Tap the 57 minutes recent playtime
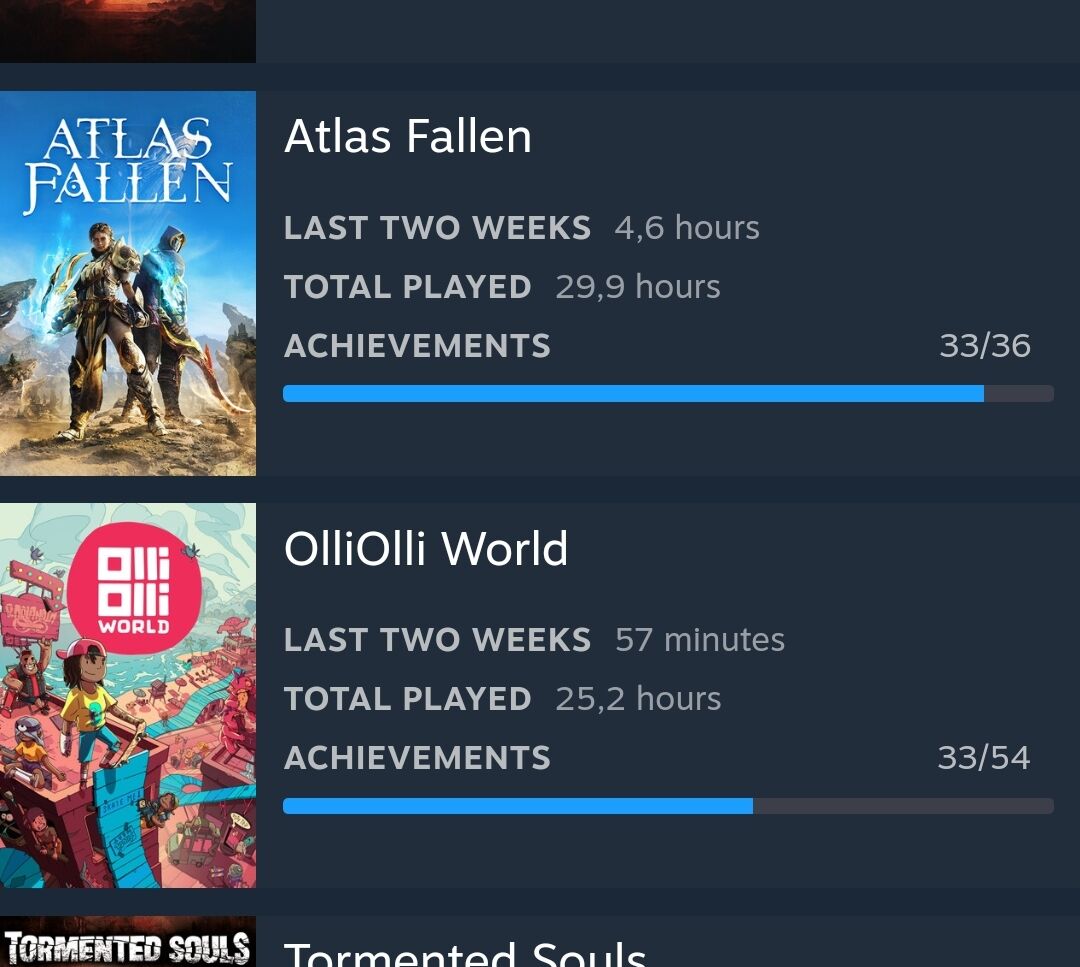 (700, 640)
